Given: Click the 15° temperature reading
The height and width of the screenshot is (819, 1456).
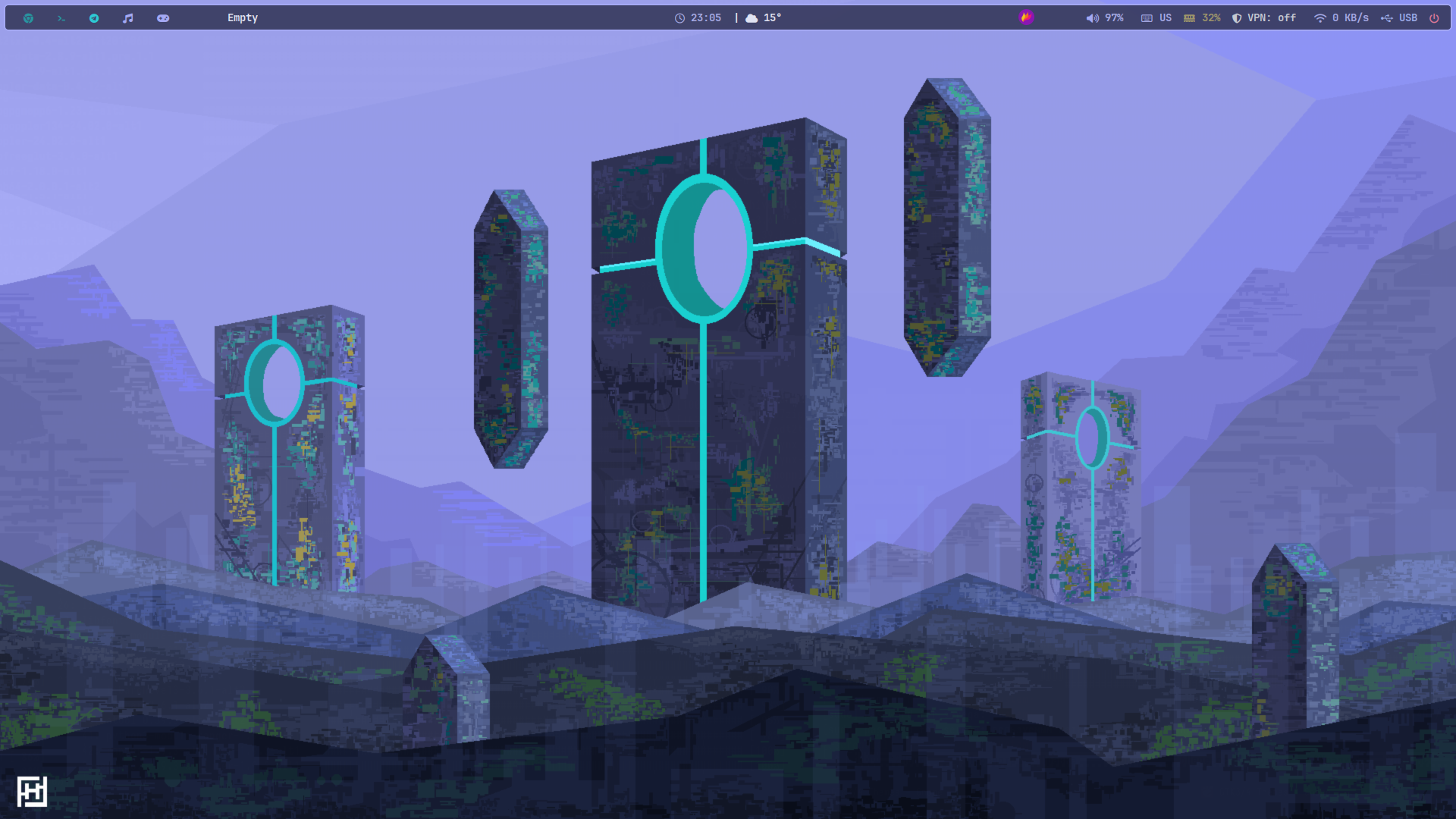Looking at the screenshot, I should pyautogui.click(x=772, y=18).
